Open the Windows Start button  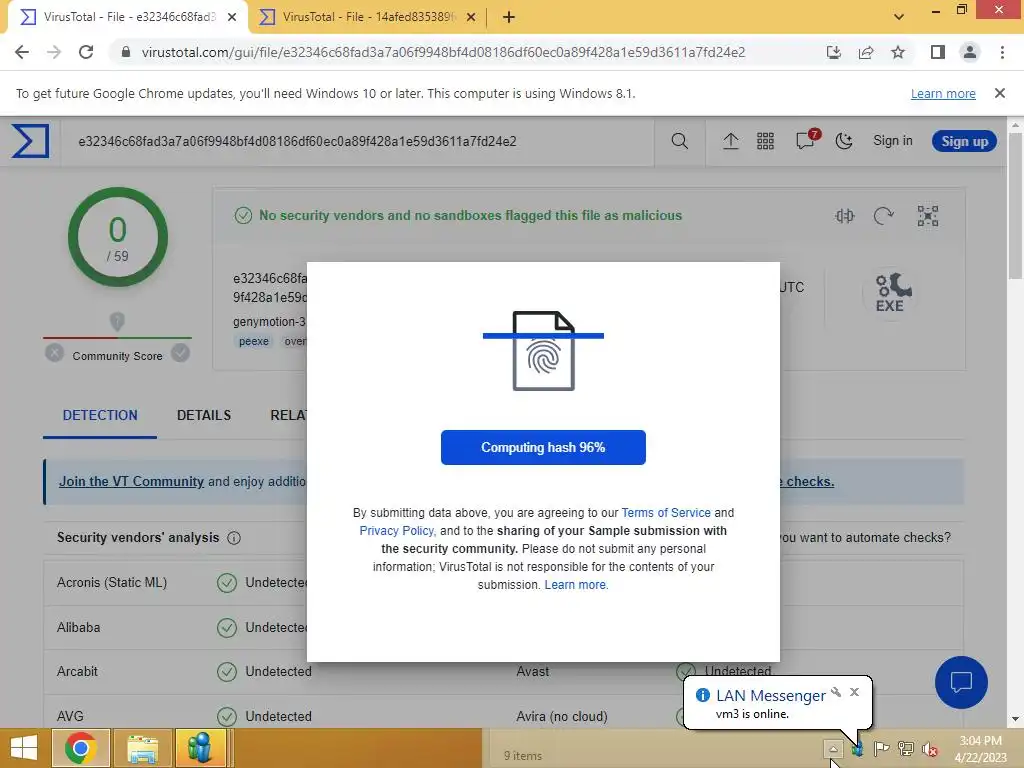pos(24,748)
